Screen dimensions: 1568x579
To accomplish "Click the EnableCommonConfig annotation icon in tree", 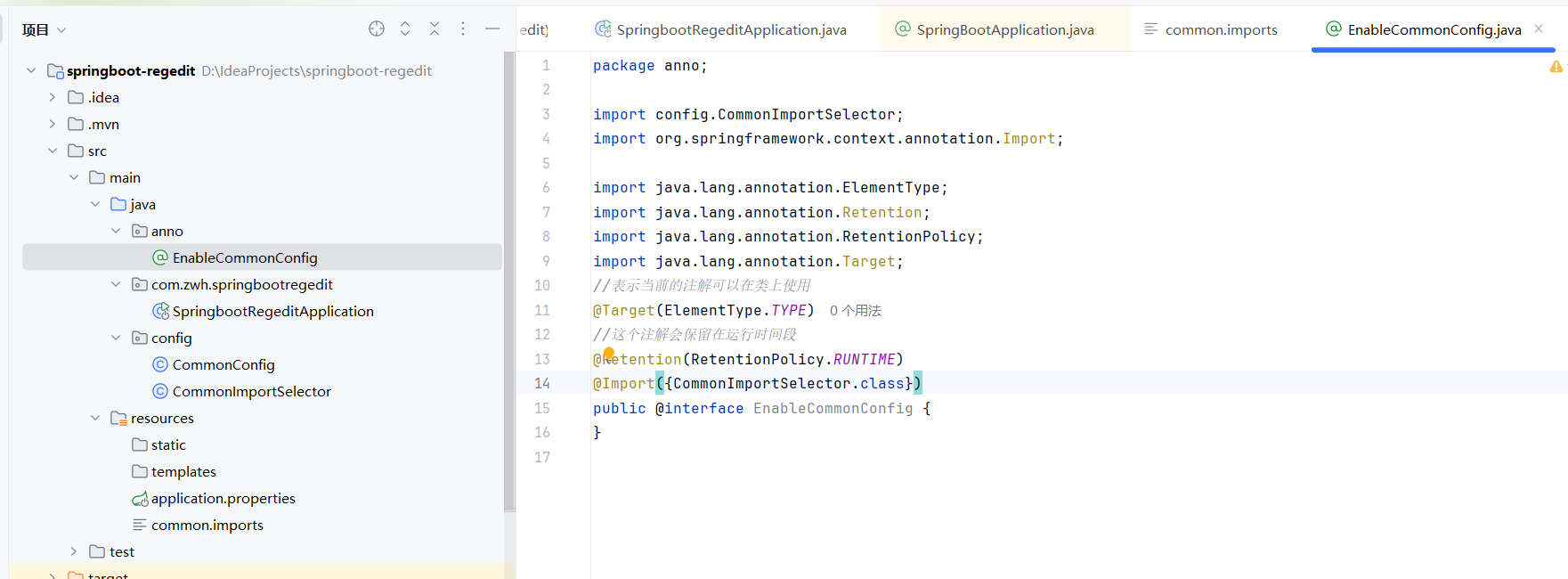I will (160, 257).
